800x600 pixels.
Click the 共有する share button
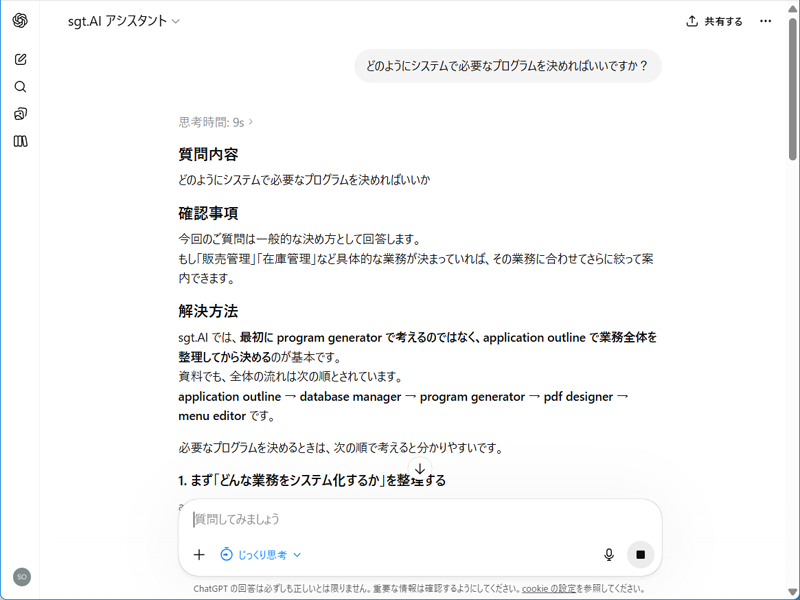pyautogui.click(x=714, y=21)
